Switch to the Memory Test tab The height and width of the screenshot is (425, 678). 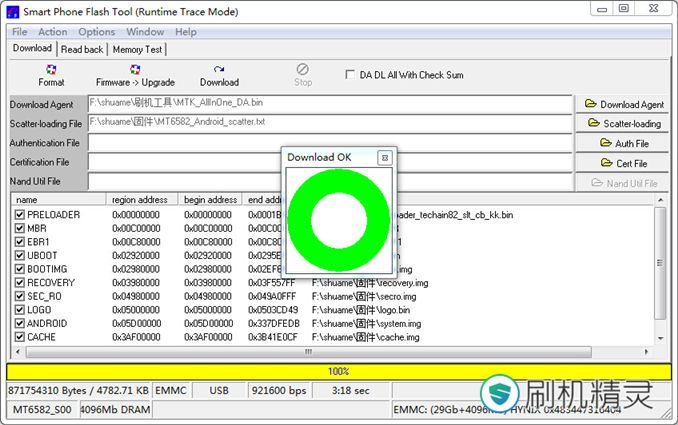point(138,49)
